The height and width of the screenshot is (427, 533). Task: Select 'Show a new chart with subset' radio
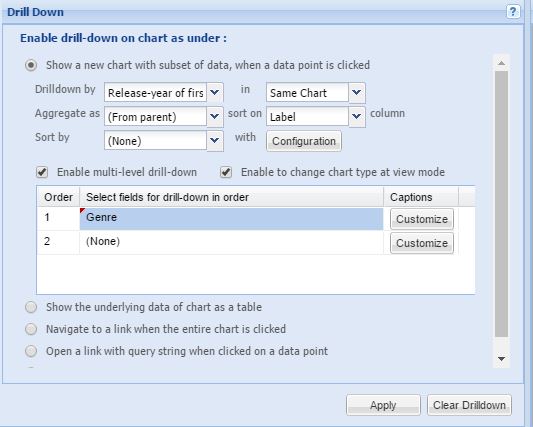31,65
